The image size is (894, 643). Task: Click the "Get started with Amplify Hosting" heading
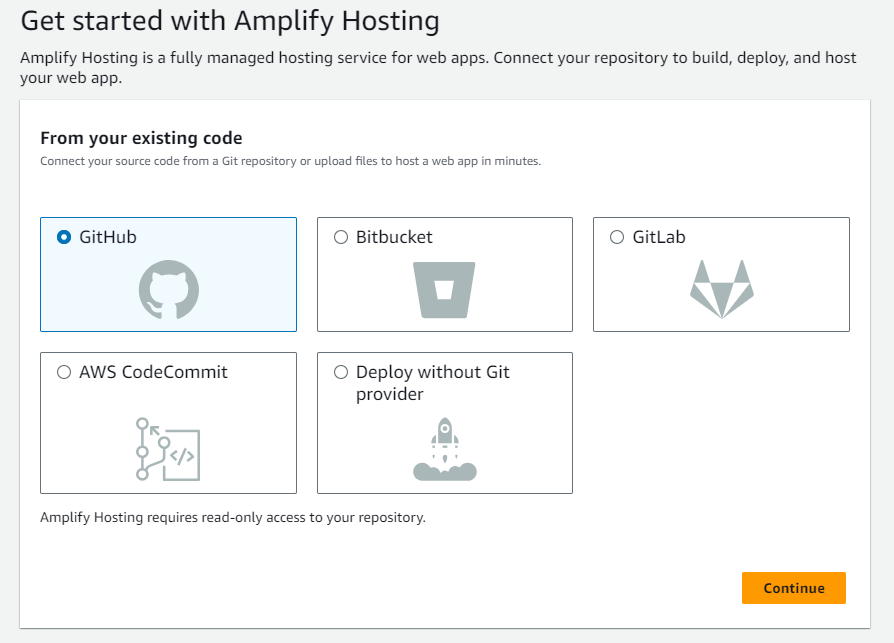click(230, 21)
